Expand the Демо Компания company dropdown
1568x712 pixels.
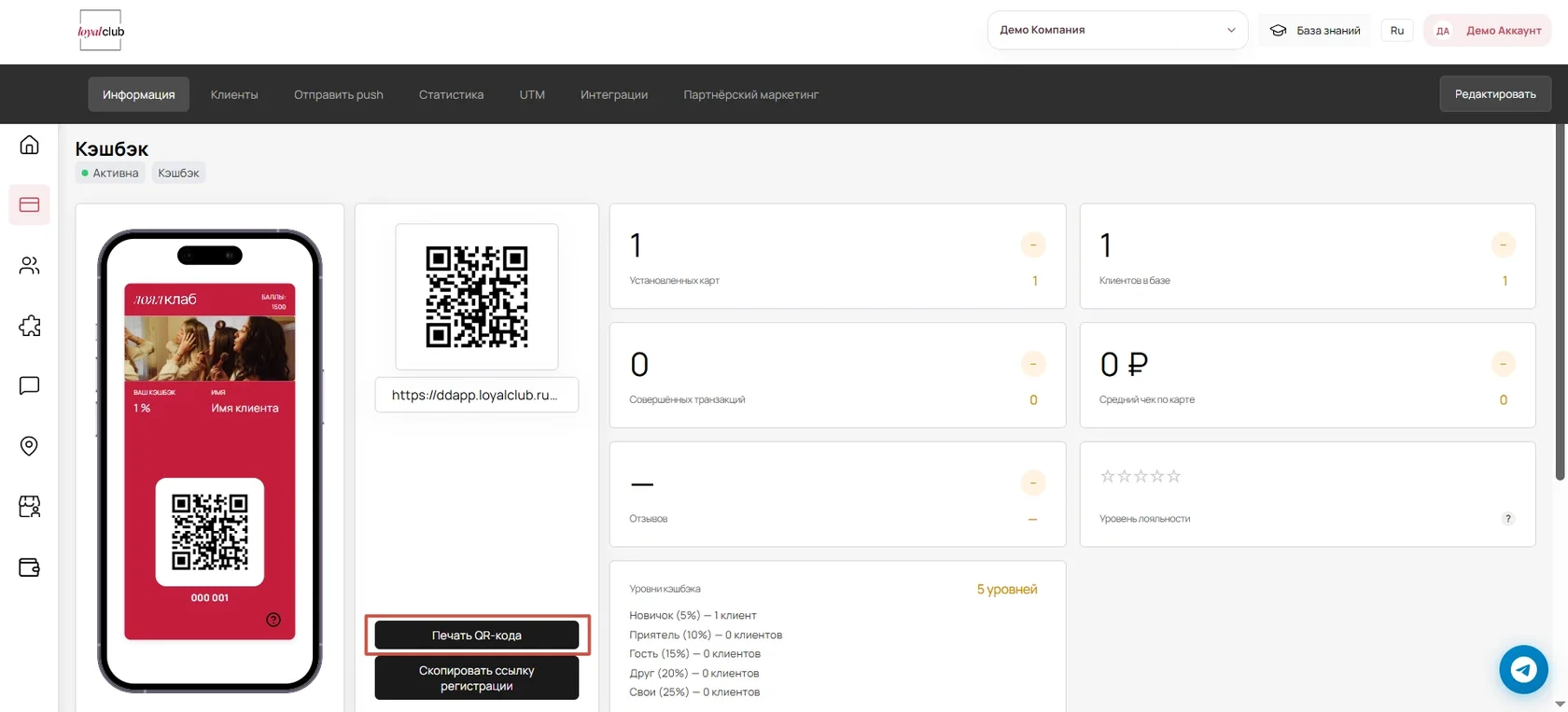click(1117, 30)
